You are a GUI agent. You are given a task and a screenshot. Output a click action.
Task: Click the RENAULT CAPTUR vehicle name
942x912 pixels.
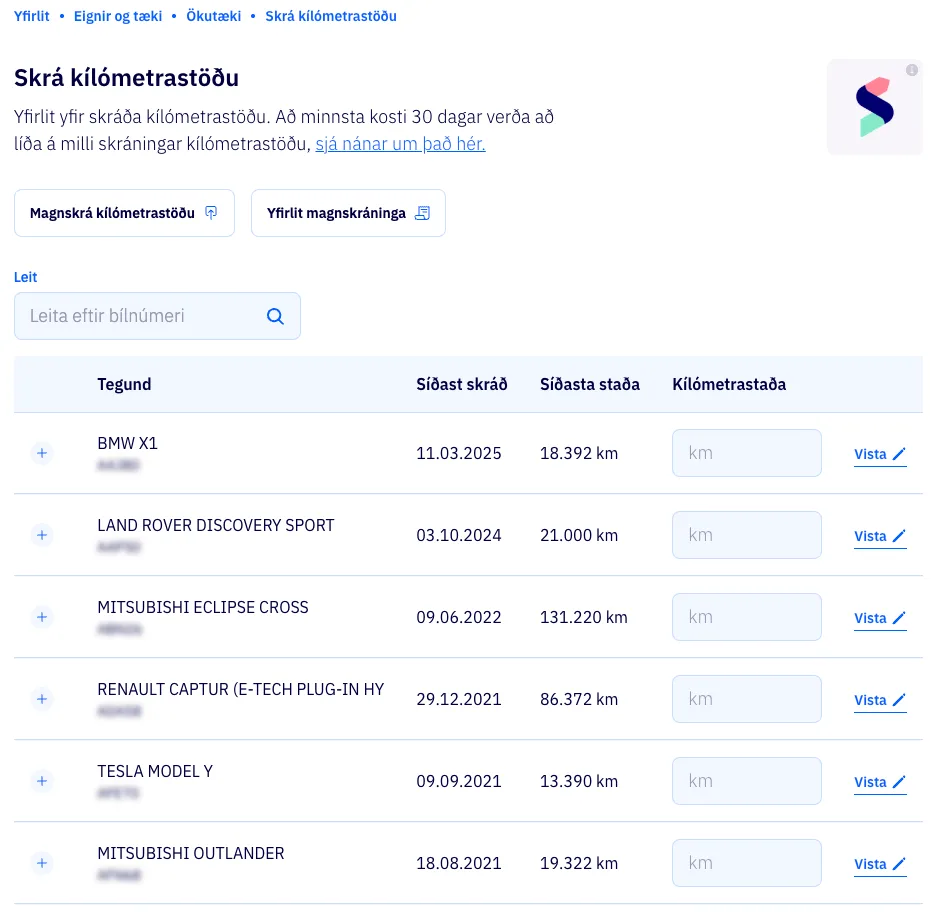point(240,689)
